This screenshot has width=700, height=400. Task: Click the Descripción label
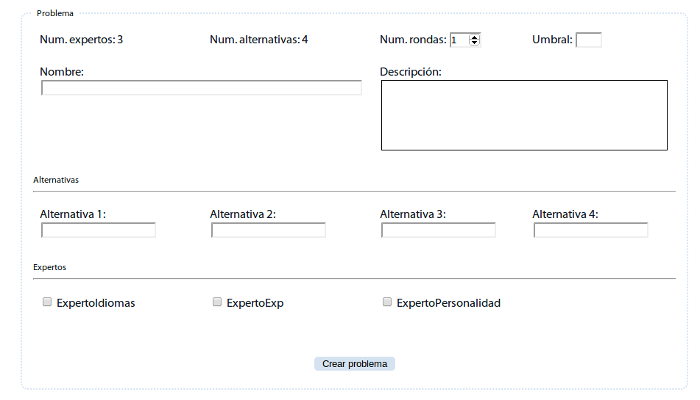pyautogui.click(x=411, y=72)
